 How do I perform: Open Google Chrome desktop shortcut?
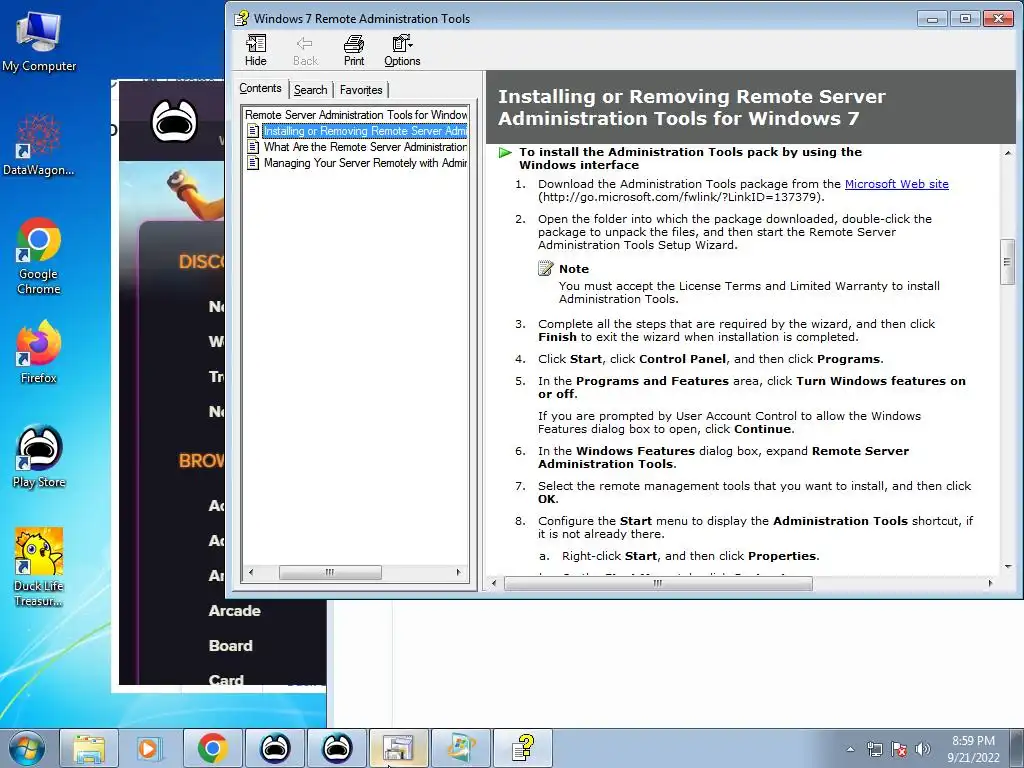click(x=39, y=256)
